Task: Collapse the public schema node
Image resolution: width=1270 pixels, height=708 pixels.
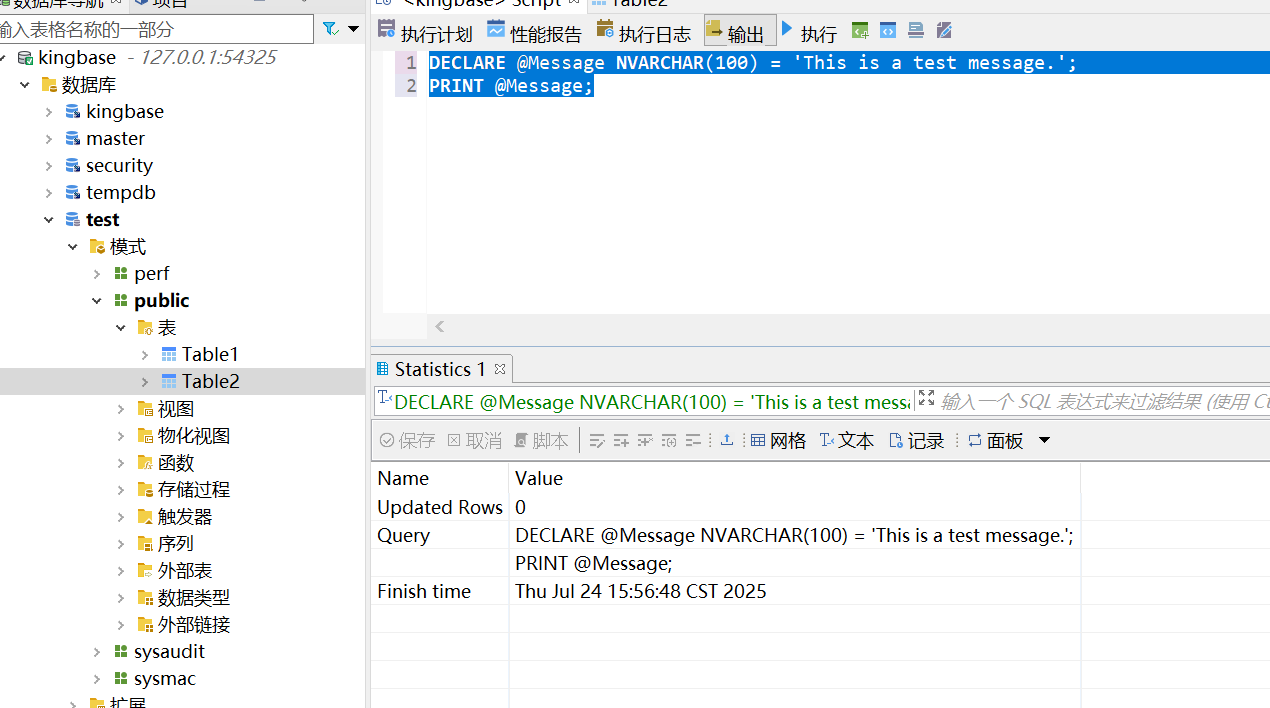Action: 97,301
